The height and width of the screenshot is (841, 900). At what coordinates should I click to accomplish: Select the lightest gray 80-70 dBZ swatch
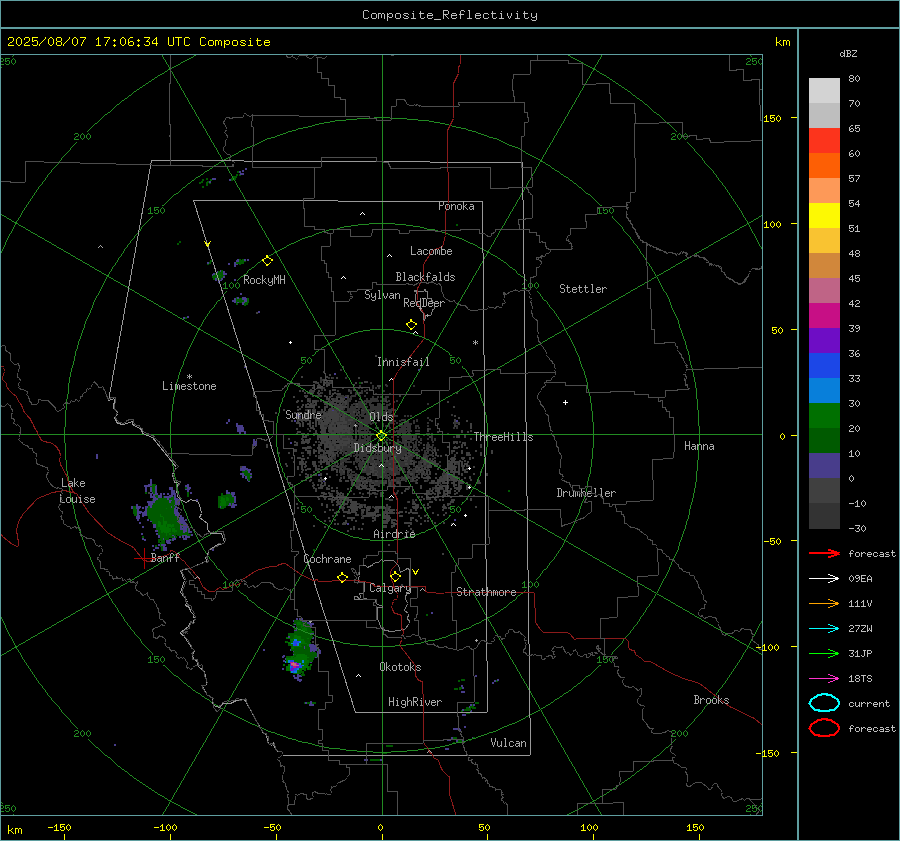(x=824, y=91)
